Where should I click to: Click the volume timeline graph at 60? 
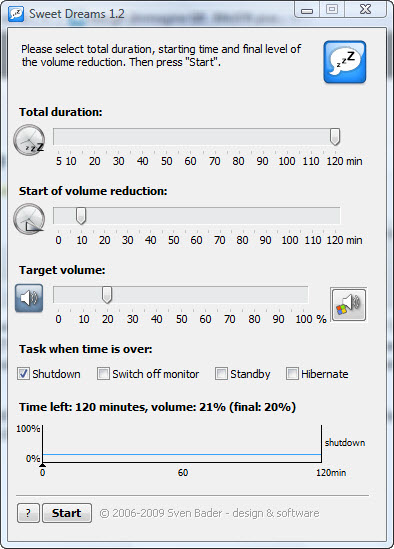coord(182,454)
